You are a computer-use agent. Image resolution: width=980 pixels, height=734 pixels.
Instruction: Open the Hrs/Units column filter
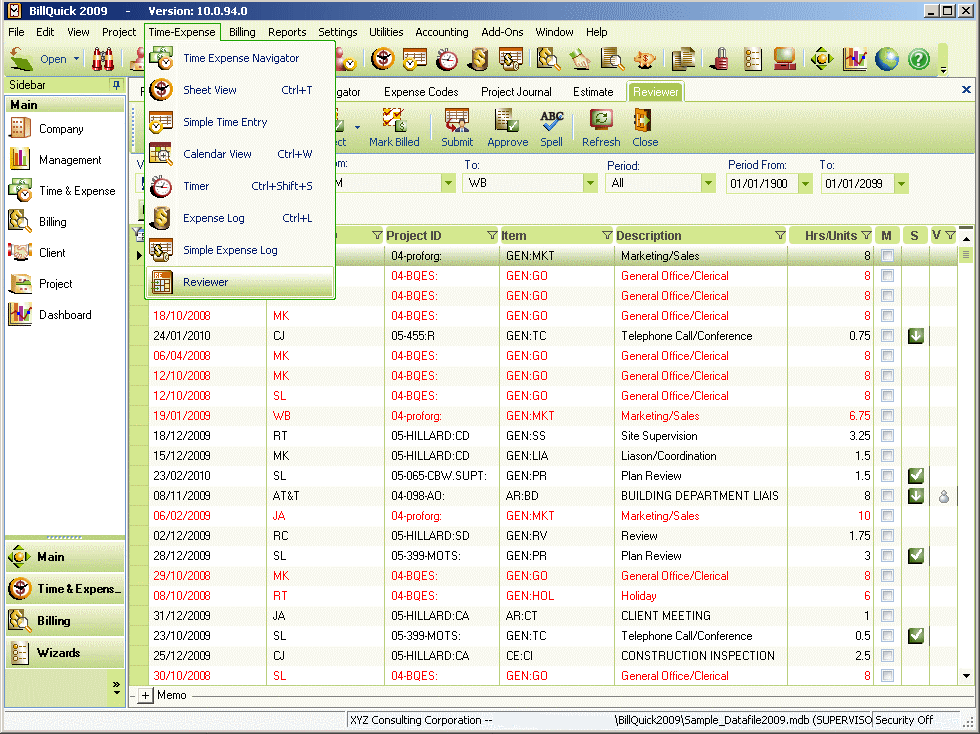click(x=866, y=235)
